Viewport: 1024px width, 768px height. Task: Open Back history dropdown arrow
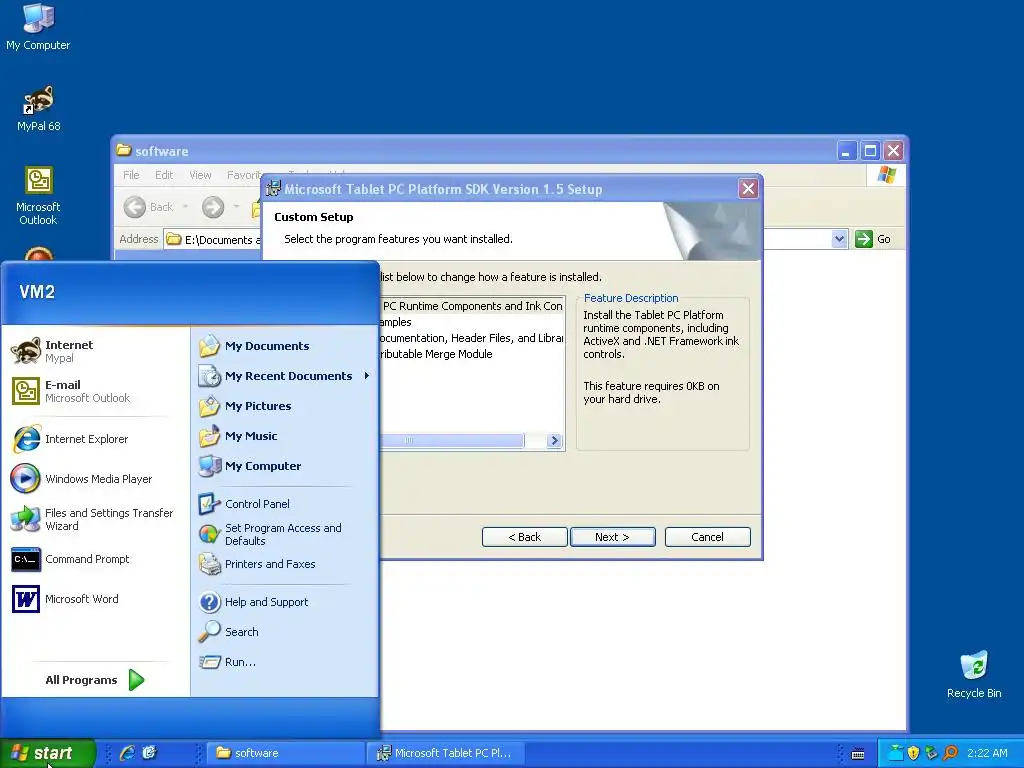185,207
